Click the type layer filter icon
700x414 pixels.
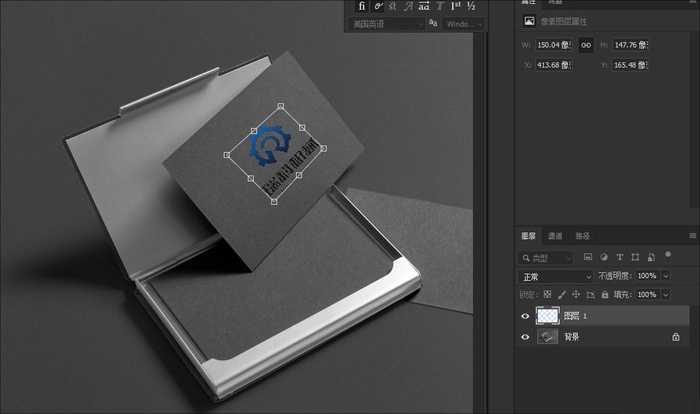[619, 258]
